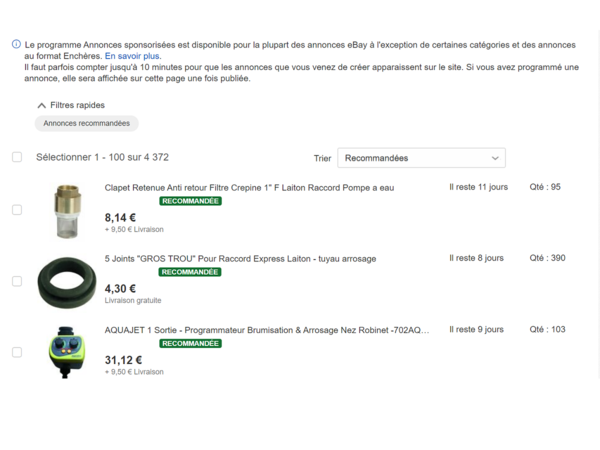600x450 pixels.
Task: Click the "Trier" label
Action: tap(322, 158)
